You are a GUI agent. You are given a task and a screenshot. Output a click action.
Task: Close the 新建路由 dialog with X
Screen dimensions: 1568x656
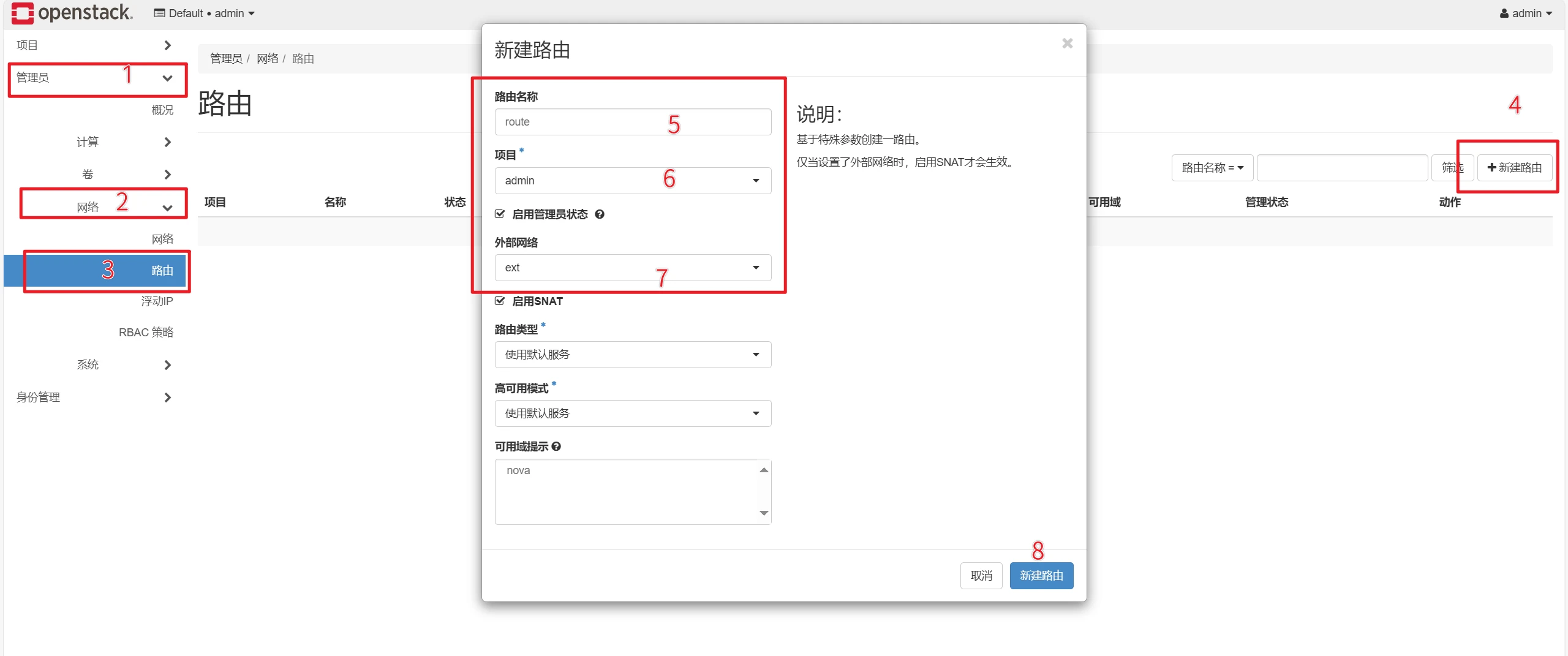1067,43
